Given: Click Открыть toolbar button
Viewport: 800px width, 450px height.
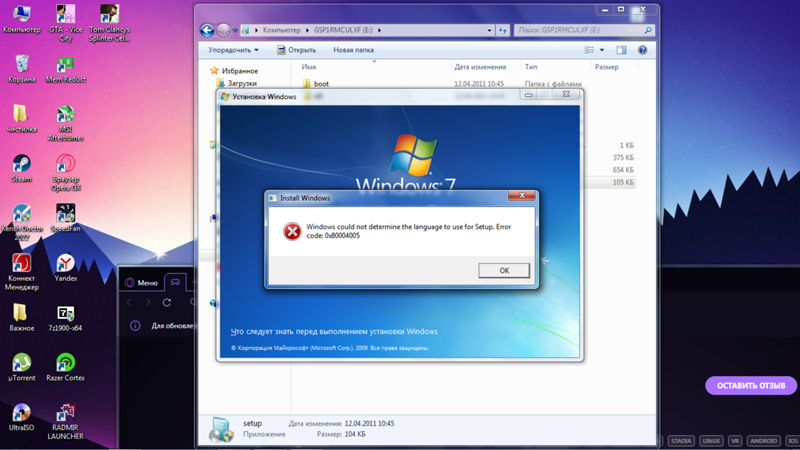Looking at the screenshot, I should 296,50.
